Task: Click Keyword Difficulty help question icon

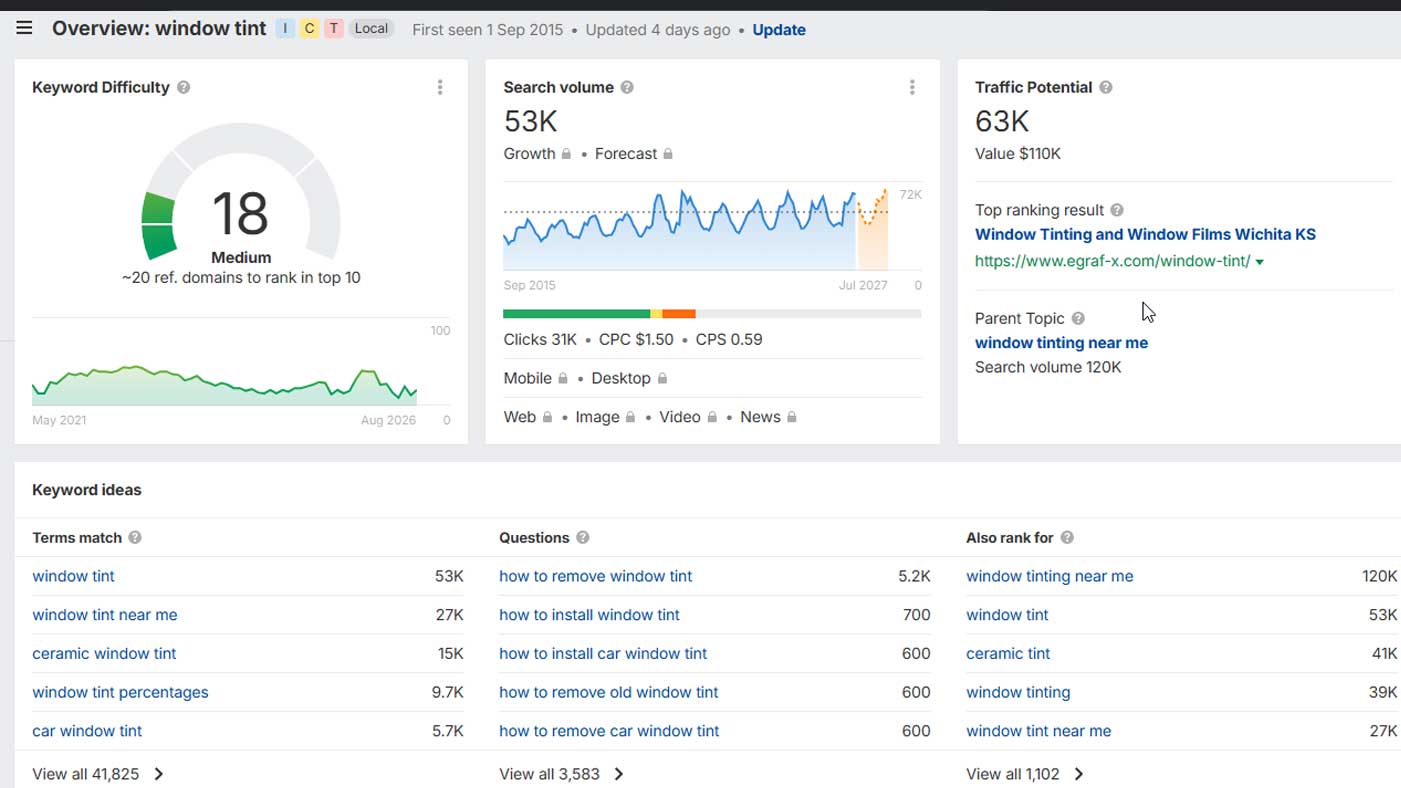Action: pyautogui.click(x=184, y=87)
